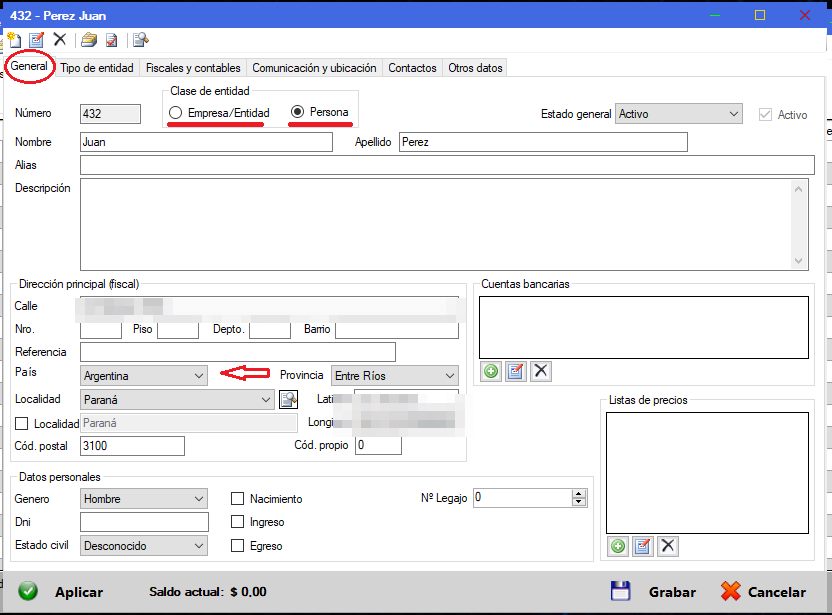Edit the selected price list entry
The width and height of the screenshot is (832, 615).
pyautogui.click(x=643, y=546)
